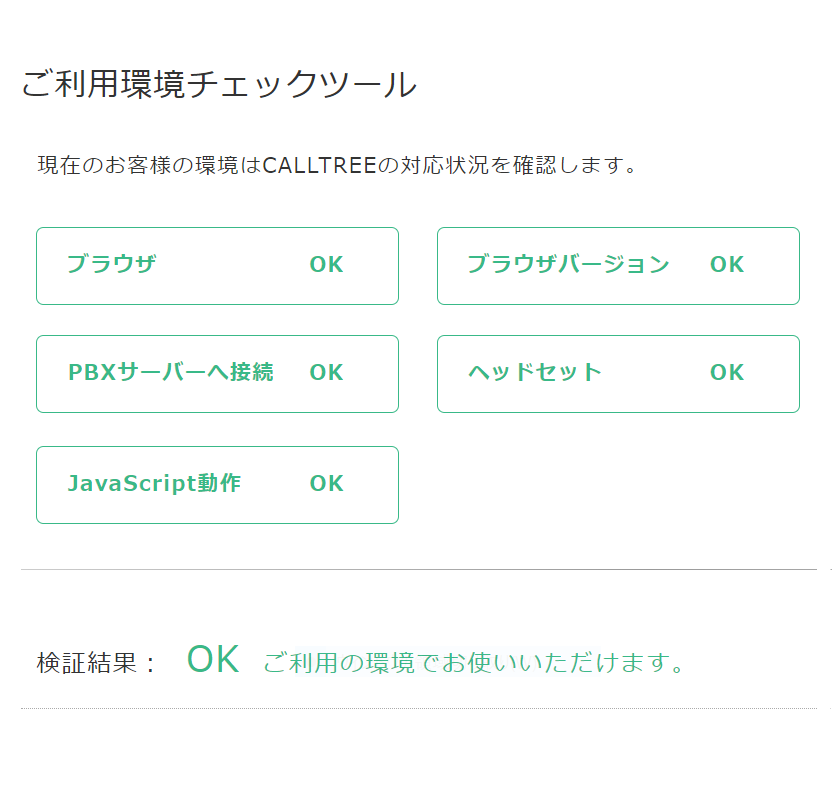Viewport: 832px width, 791px height.
Task: Click the PBXサーバーへ接続 label text
Action: (171, 372)
